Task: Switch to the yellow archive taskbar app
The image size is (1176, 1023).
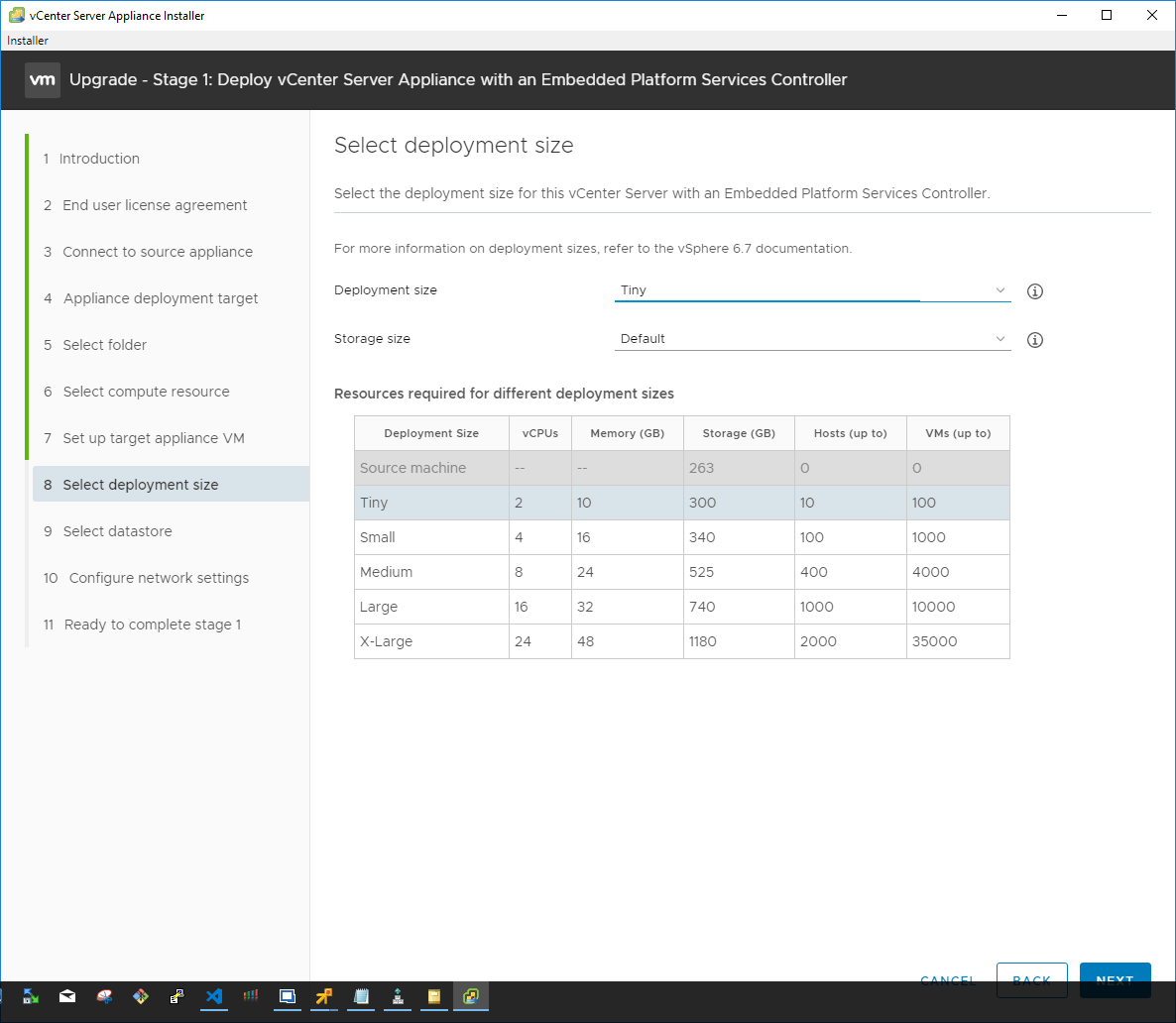Action: 434,996
